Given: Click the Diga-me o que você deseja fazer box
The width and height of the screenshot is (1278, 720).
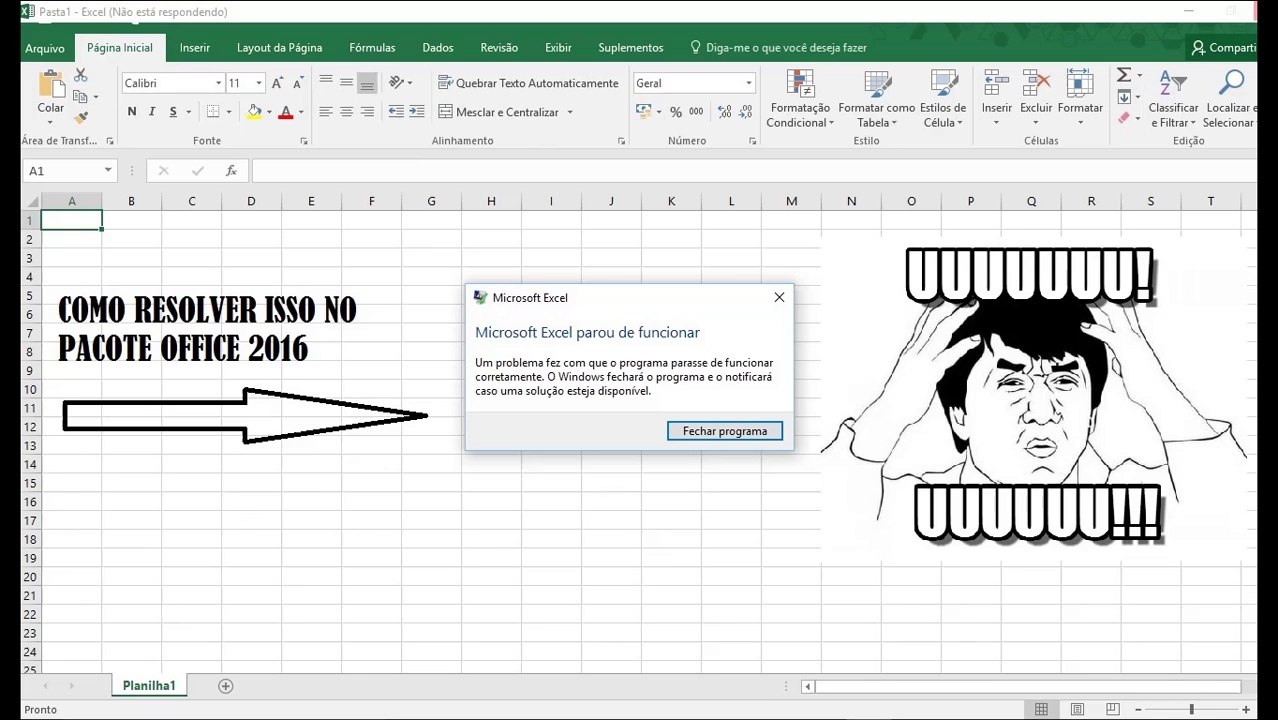Looking at the screenshot, I should pyautogui.click(x=778, y=47).
